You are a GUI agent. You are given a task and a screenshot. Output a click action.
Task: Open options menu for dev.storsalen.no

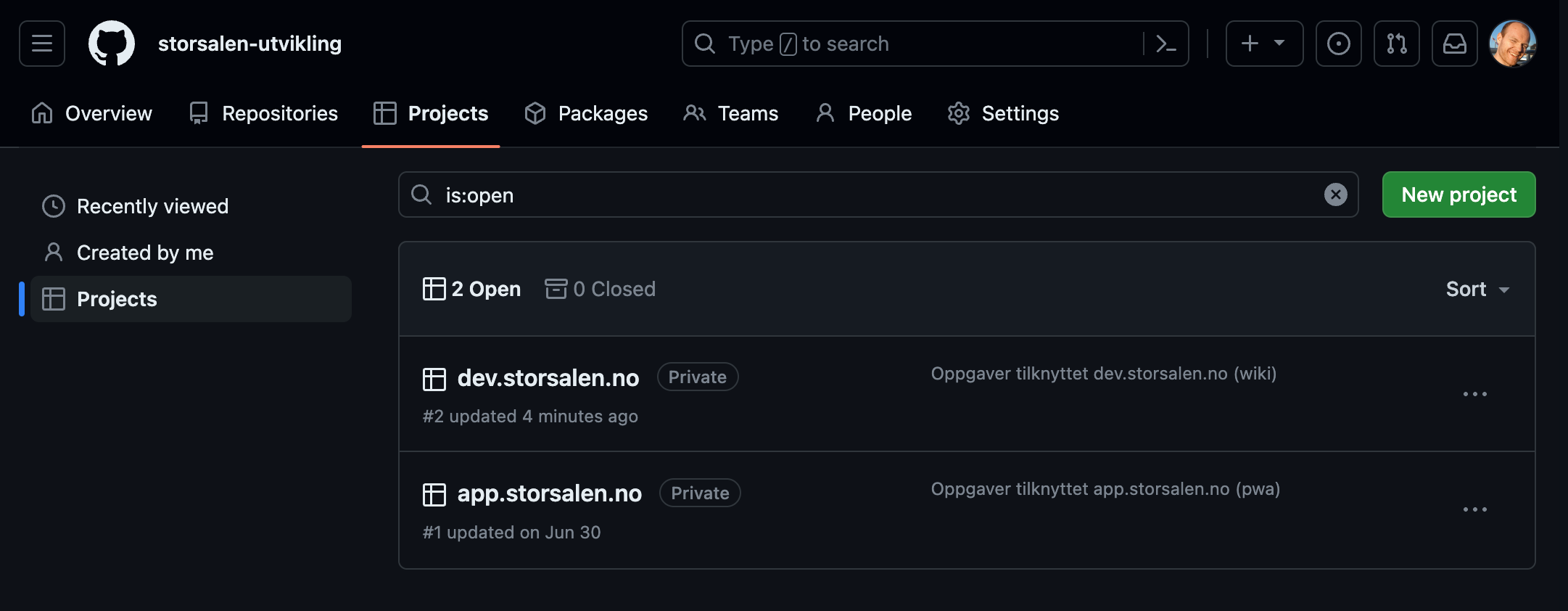coord(1474,394)
